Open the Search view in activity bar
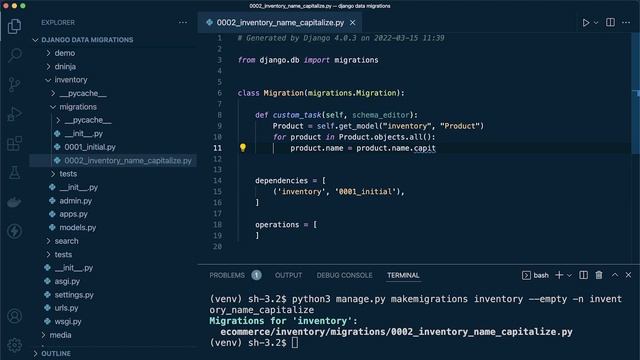The image size is (640, 360). coord(14,55)
